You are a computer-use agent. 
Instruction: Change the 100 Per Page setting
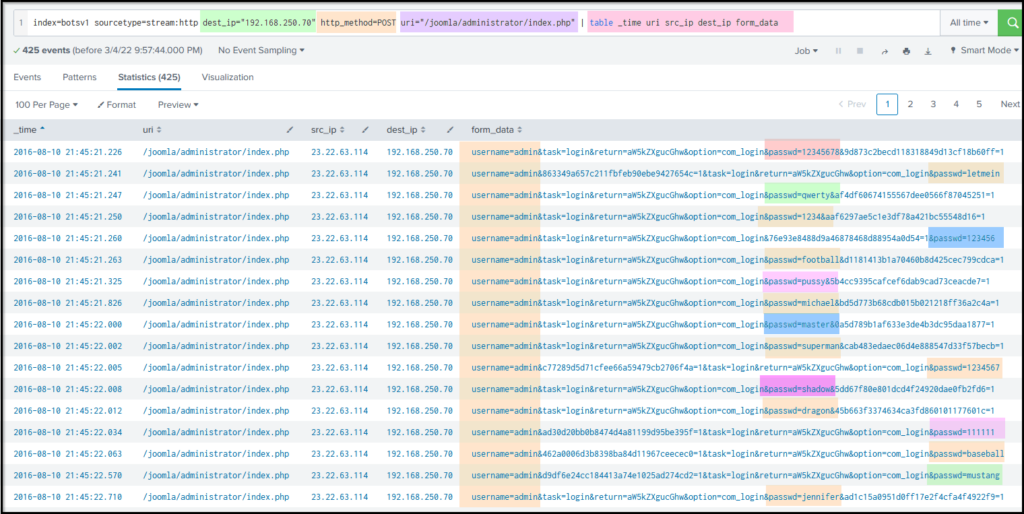[x=46, y=104]
